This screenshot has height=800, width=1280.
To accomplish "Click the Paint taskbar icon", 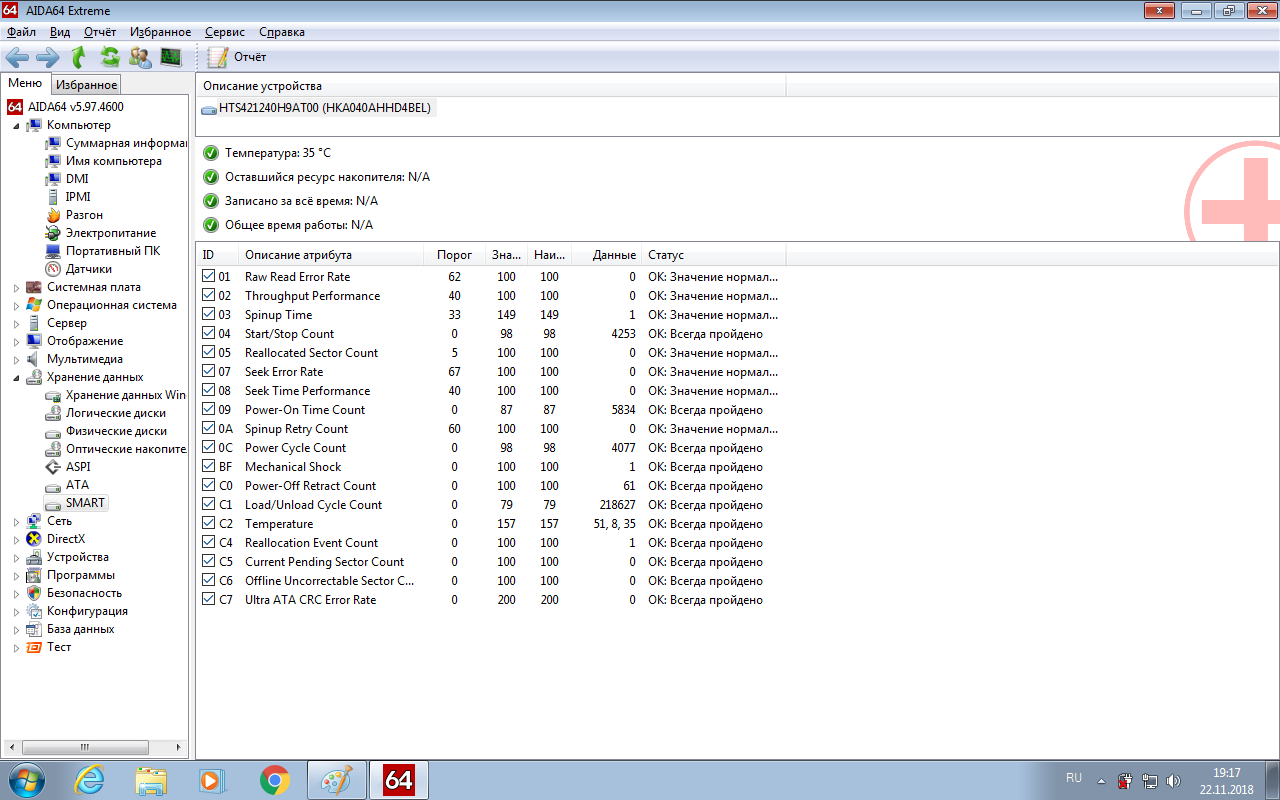I will click(337, 780).
